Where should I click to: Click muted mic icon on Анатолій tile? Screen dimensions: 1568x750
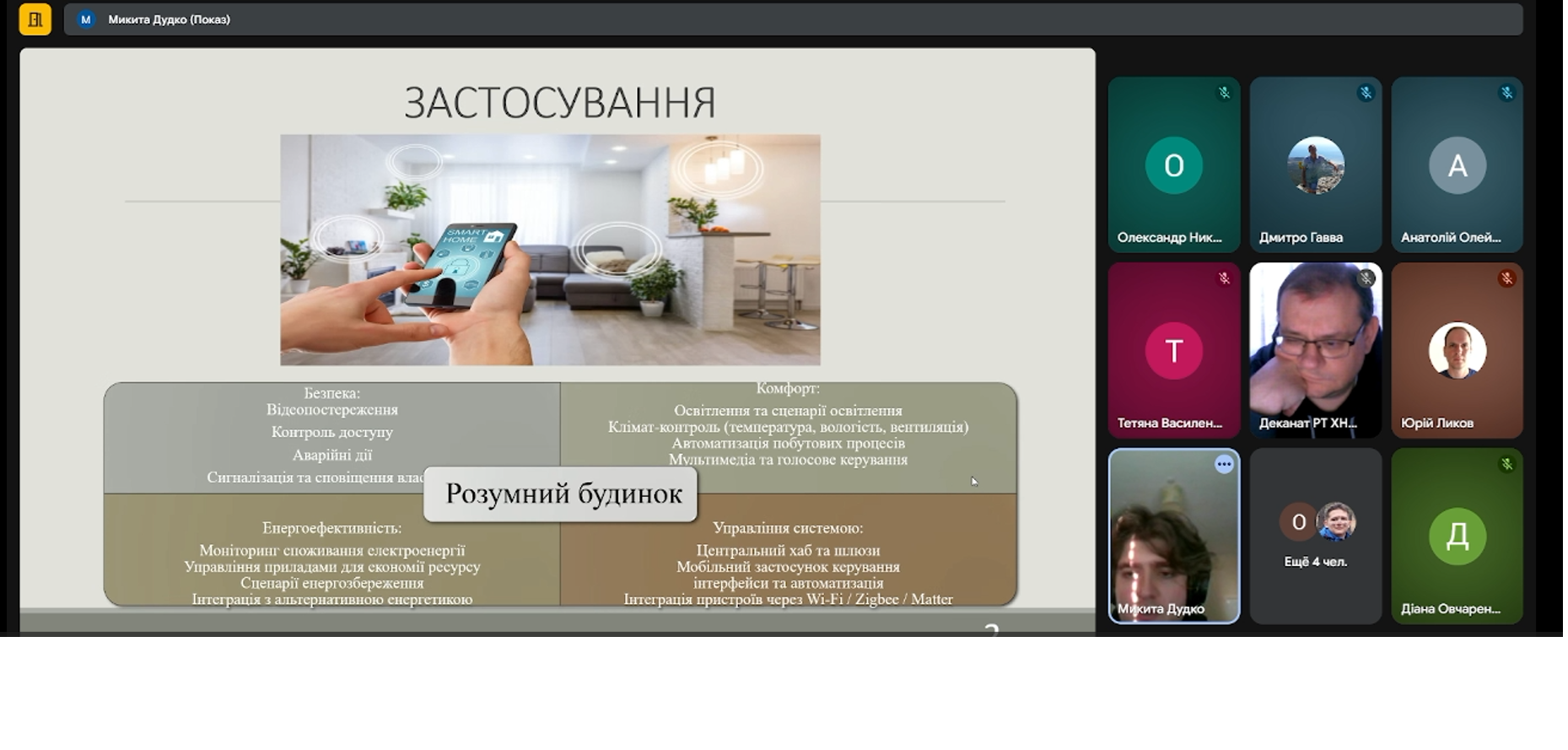pyautogui.click(x=1506, y=93)
